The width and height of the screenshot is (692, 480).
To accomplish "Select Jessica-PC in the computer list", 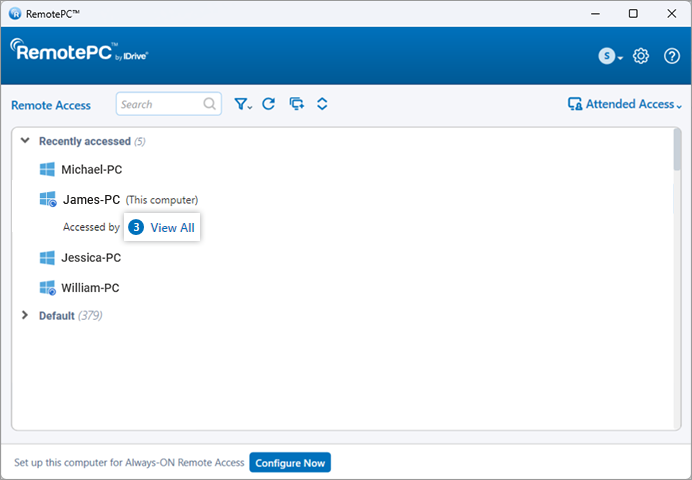I will pyautogui.click(x=91, y=258).
